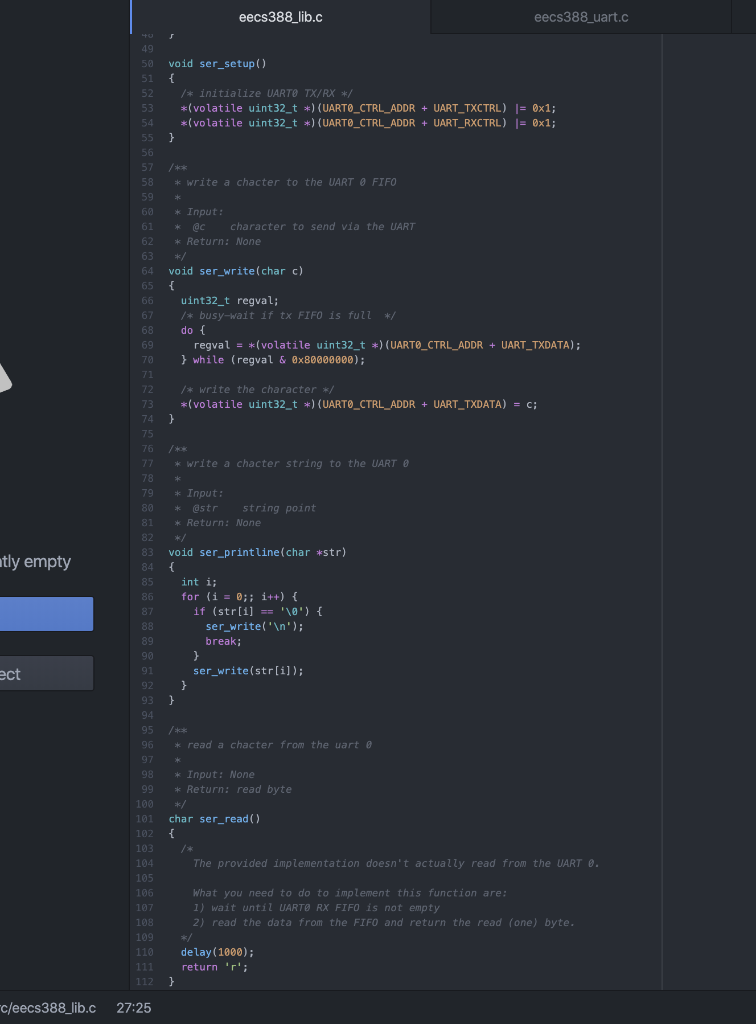The width and height of the screenshot is (756, 1024).
Task: Click 'void ser_printline(char *str)' line
Action: pos(257,552)
